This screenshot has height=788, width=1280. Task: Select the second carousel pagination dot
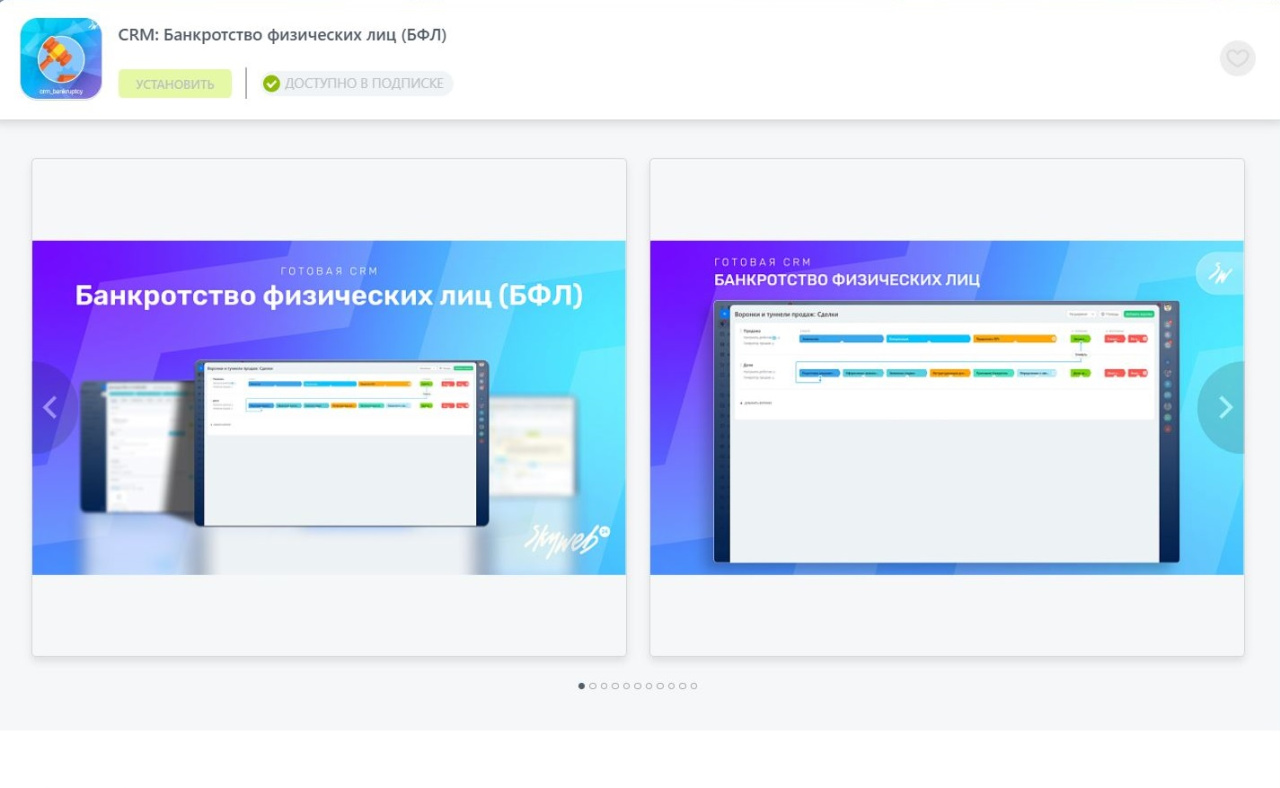point(593,686)
